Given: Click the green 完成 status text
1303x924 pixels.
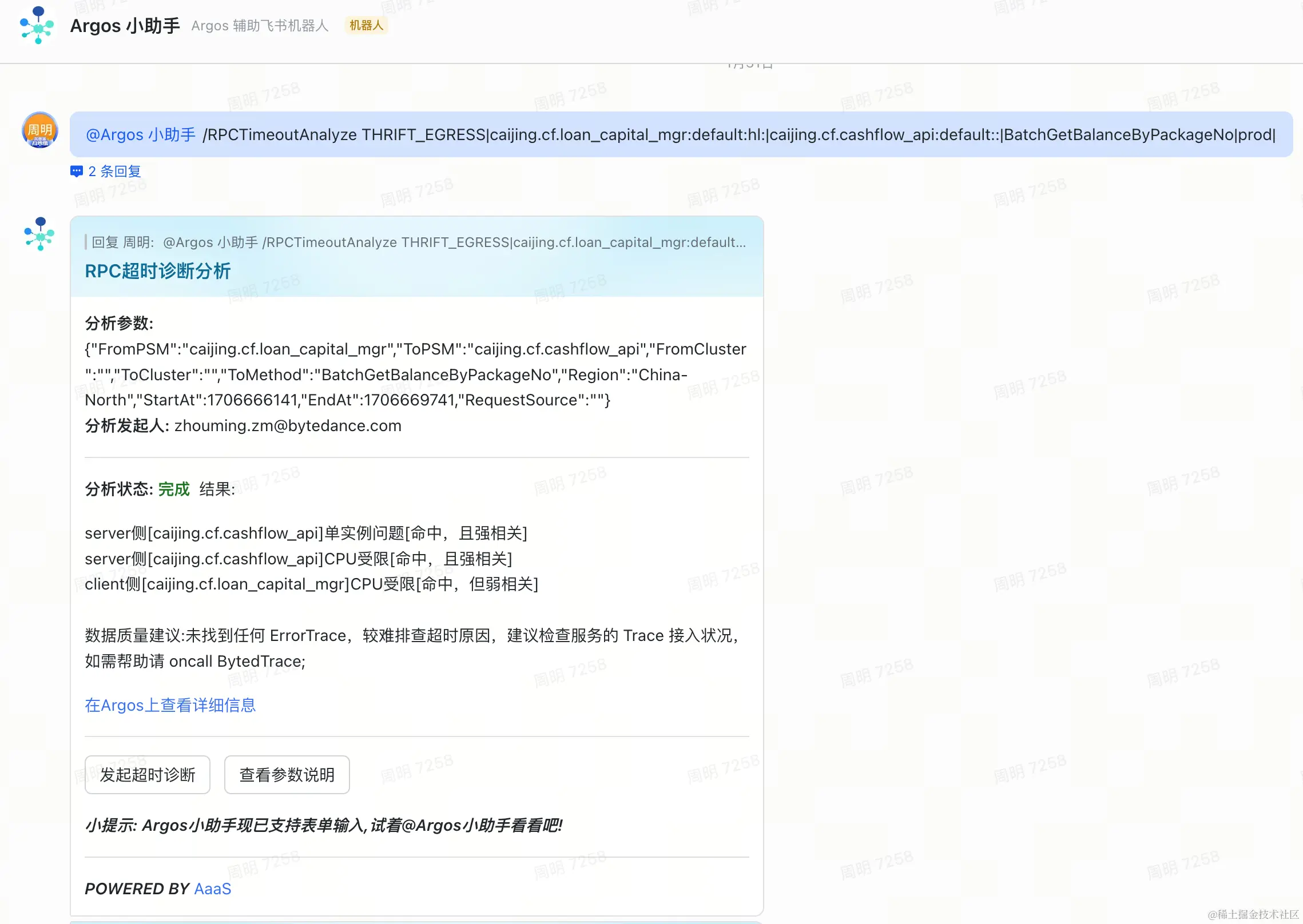Looking at the screenshot, I should 174,489.
